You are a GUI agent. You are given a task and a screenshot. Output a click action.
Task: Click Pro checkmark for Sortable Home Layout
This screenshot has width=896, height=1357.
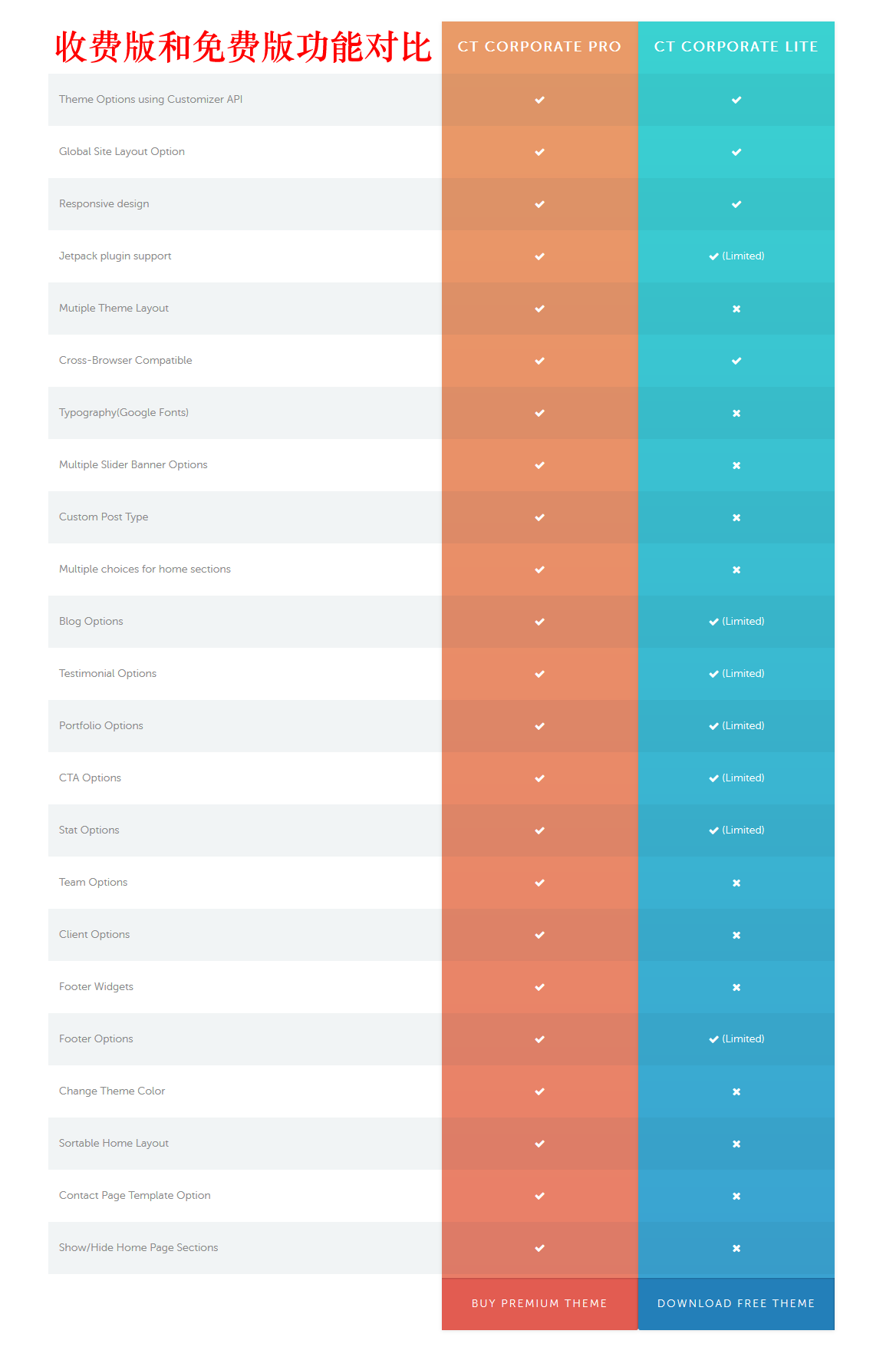[x=540, y=1144]
